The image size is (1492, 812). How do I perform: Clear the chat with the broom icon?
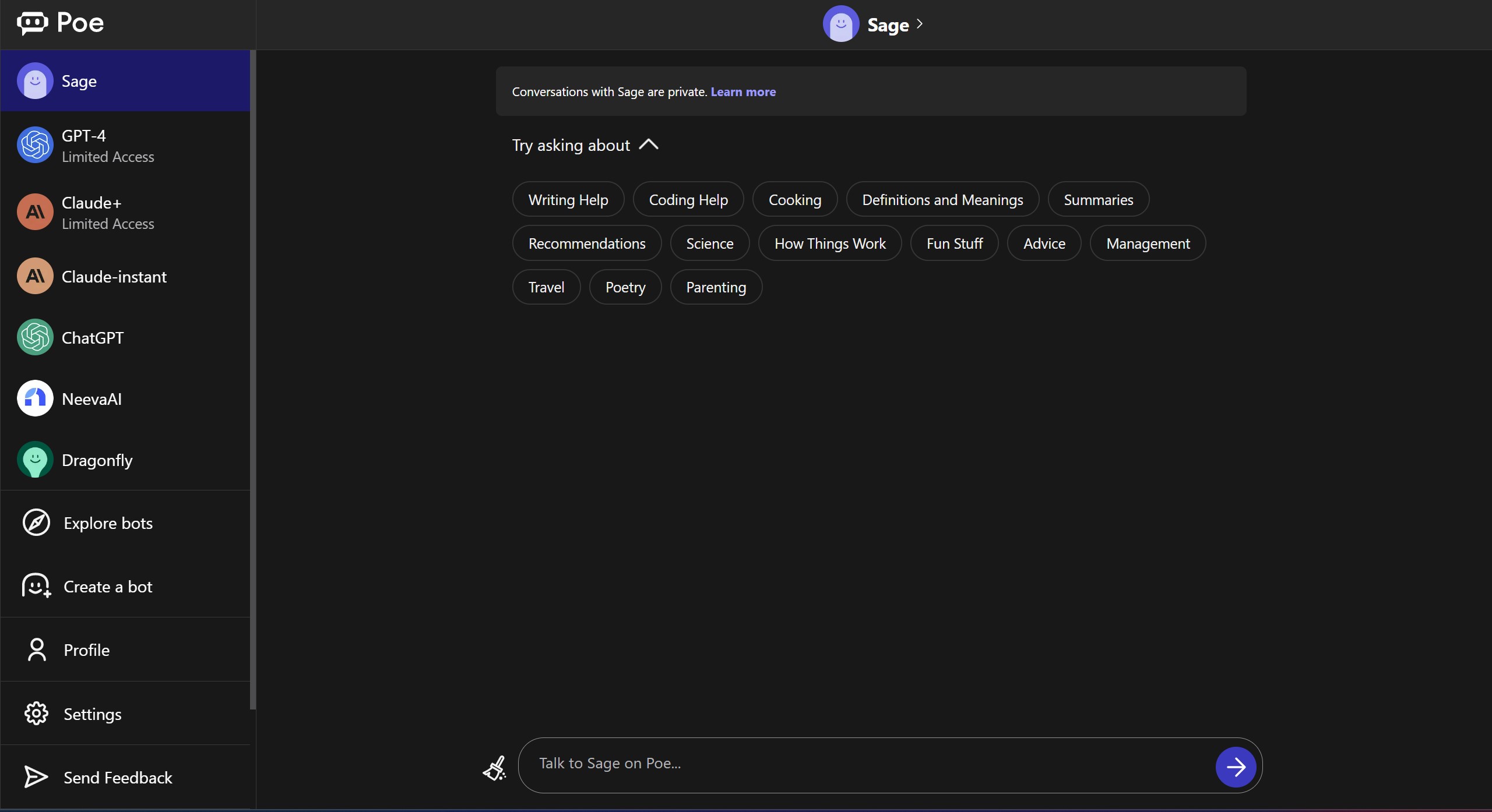494,767
